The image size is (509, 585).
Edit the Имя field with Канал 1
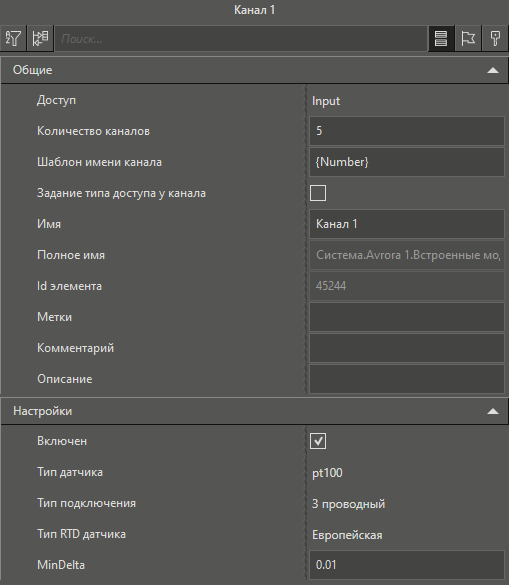pyautogui.click(x=407, y=224)
